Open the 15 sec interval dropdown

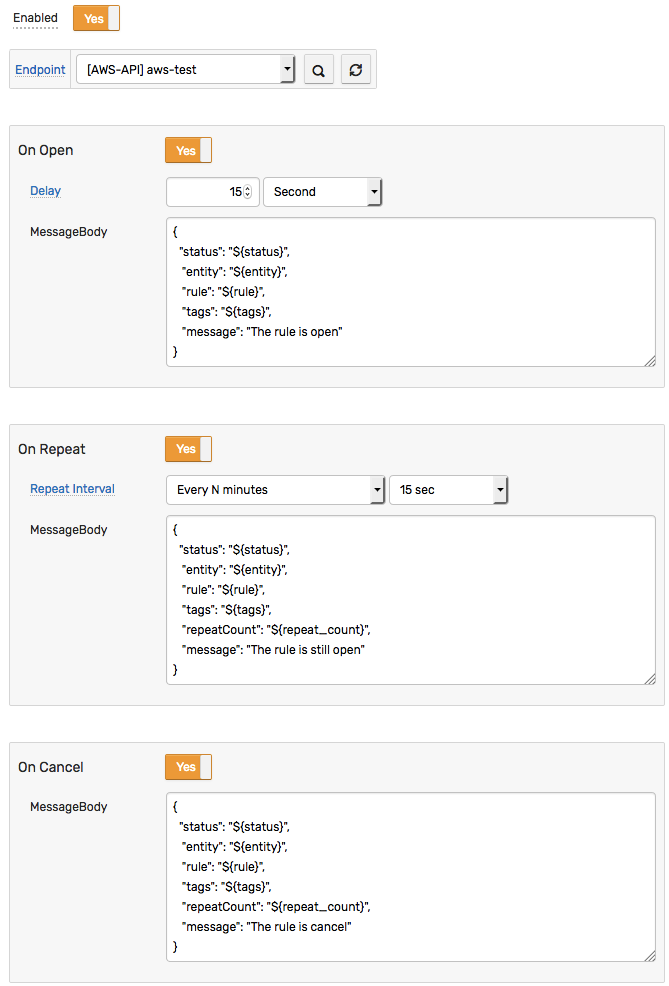point(448,490)
